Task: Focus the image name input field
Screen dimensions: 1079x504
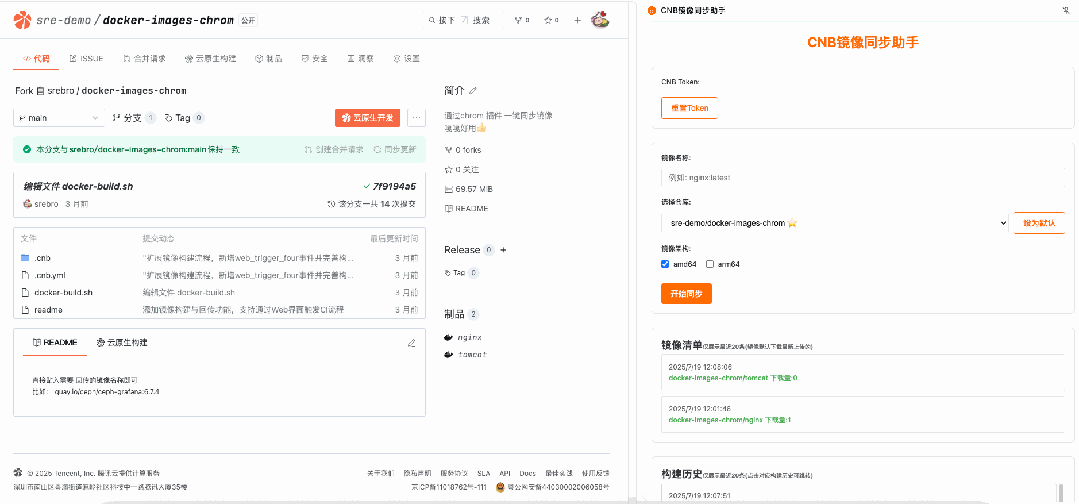Action: [863, 177]
